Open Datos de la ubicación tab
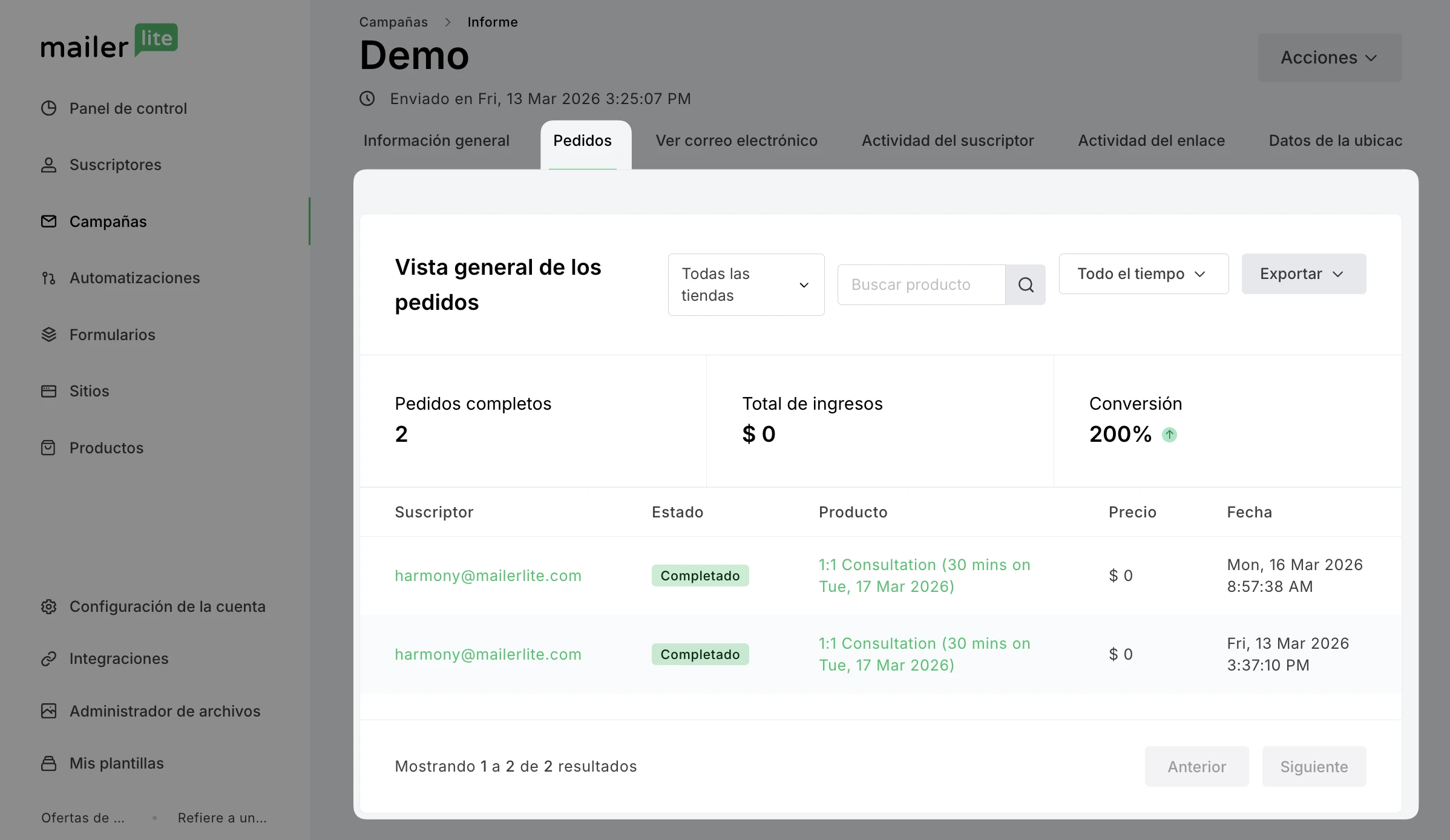This screenshot has height=840, width=1450. point(1336,140)
